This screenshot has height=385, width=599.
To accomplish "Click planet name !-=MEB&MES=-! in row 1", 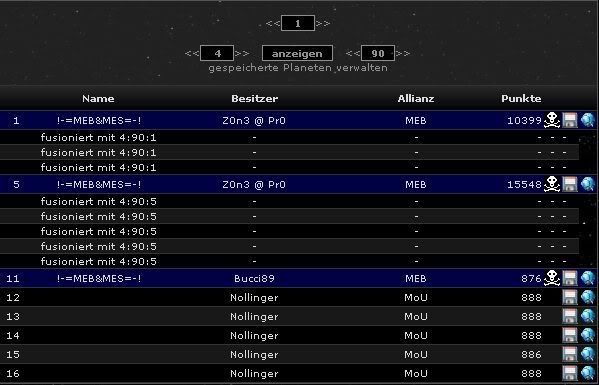I will click(99, 121).
